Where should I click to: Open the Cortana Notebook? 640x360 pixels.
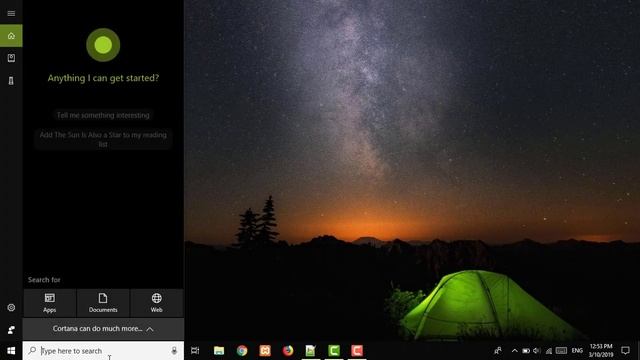tap(11, 58)
